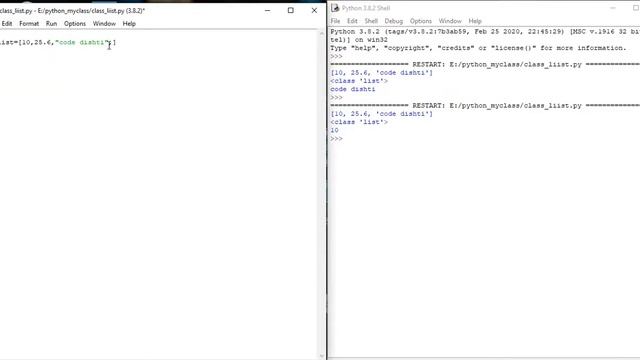Viewport: 640px width, 360px height.
Task: Click the first RESTART line in shell
Action: pos(485,64)
